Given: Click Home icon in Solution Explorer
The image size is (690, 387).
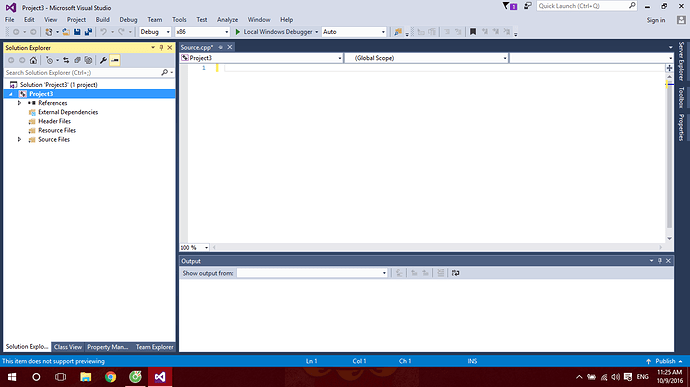Looking at the screenshot, I should click(33, 60).
